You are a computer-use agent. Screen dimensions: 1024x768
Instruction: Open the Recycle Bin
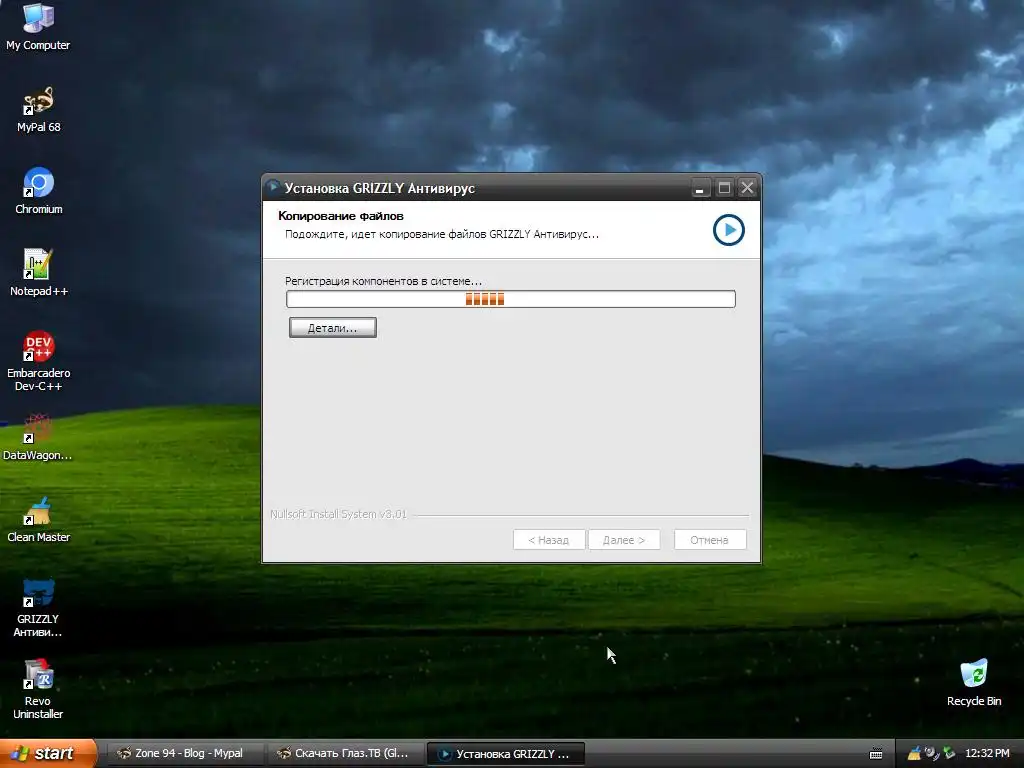(x=974, y=682)
